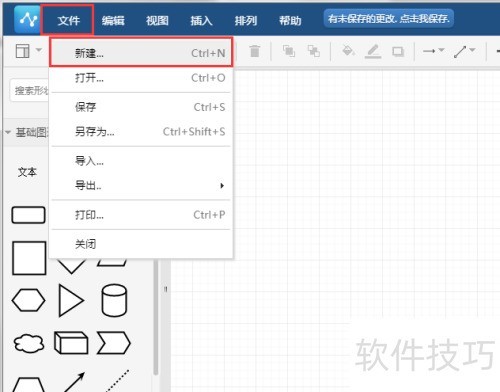Expand the 导出 submenu arrow
Image resolution: width=500 pixels, height=392 pixels.
pos(222,185)
